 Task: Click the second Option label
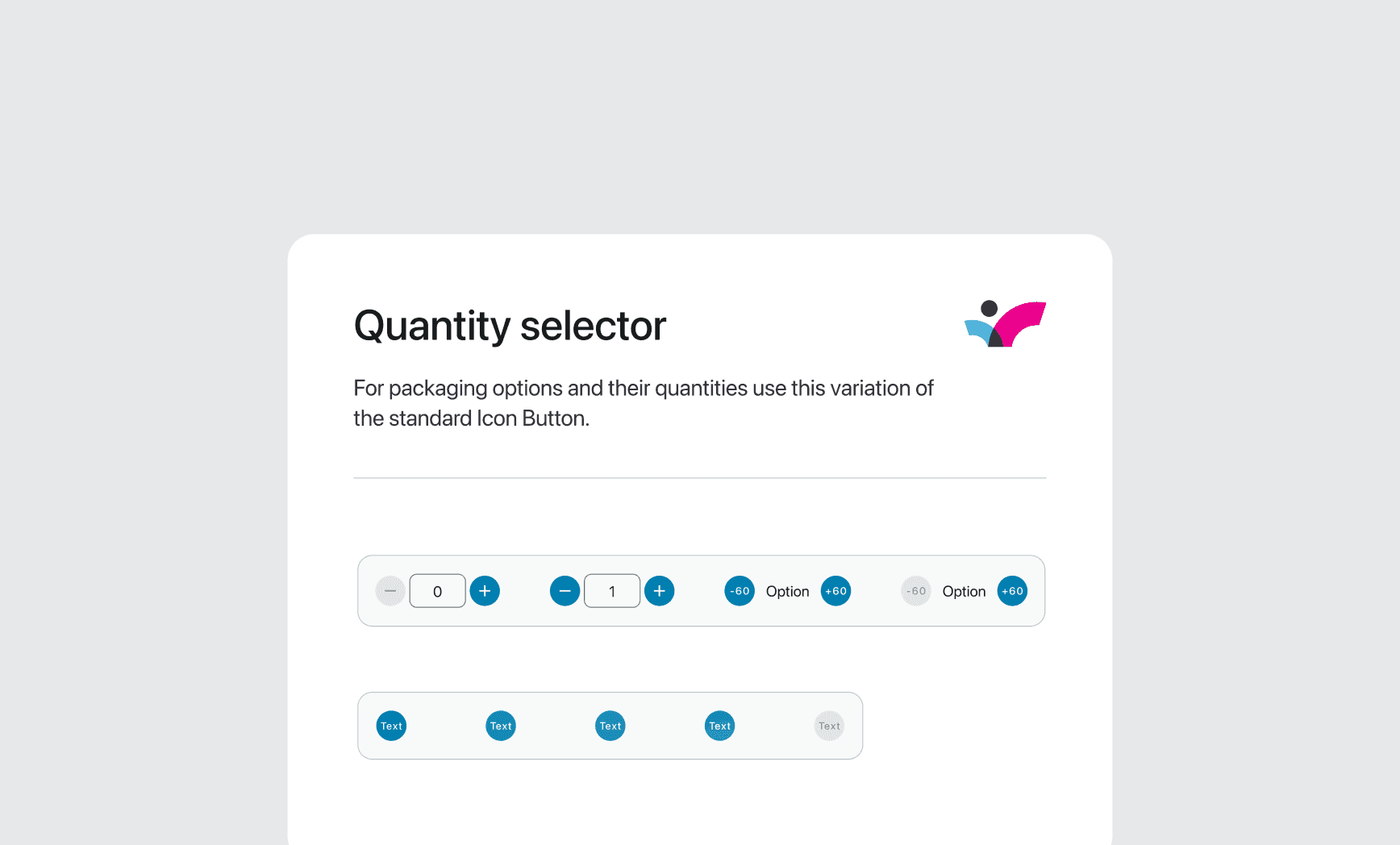(x=964, y=591)
